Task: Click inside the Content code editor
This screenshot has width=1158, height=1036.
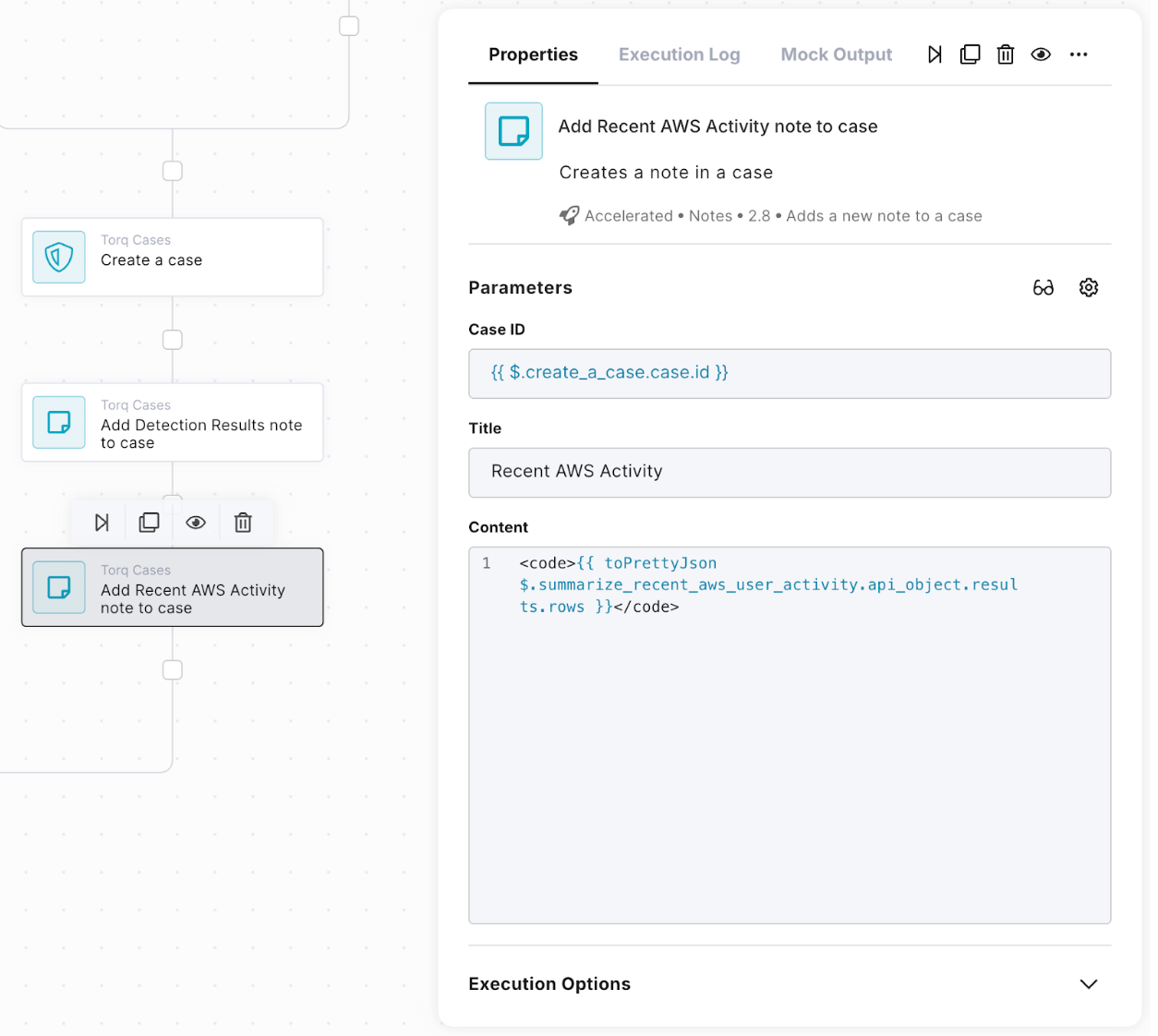Action: click(790, 735)
